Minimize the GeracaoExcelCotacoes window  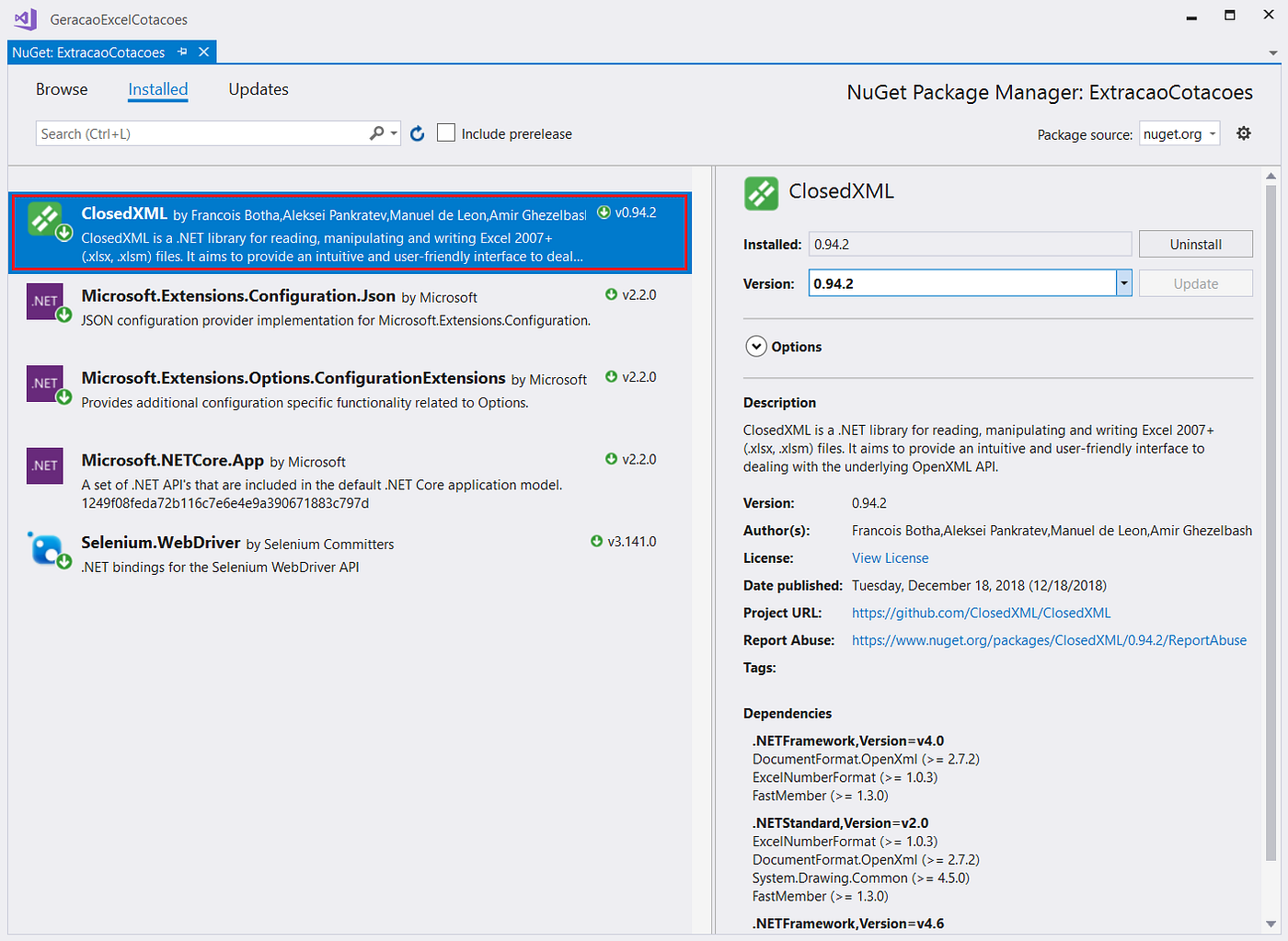tap(1192, 17)
